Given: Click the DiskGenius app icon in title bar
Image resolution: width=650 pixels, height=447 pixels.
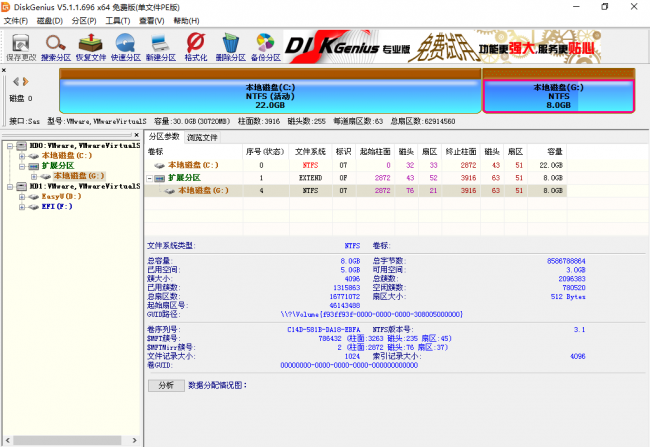Looking at the screenshot, I should [5, 7].
